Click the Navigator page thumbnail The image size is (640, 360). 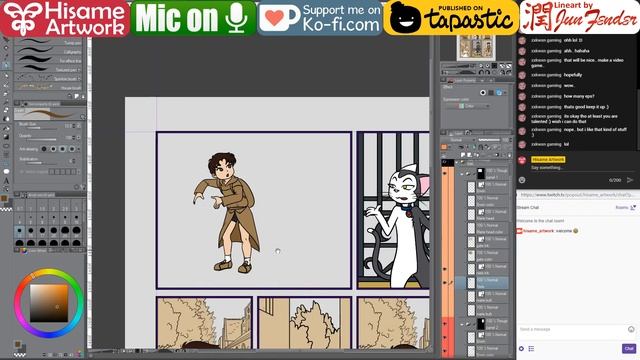[x=476, y=47]
